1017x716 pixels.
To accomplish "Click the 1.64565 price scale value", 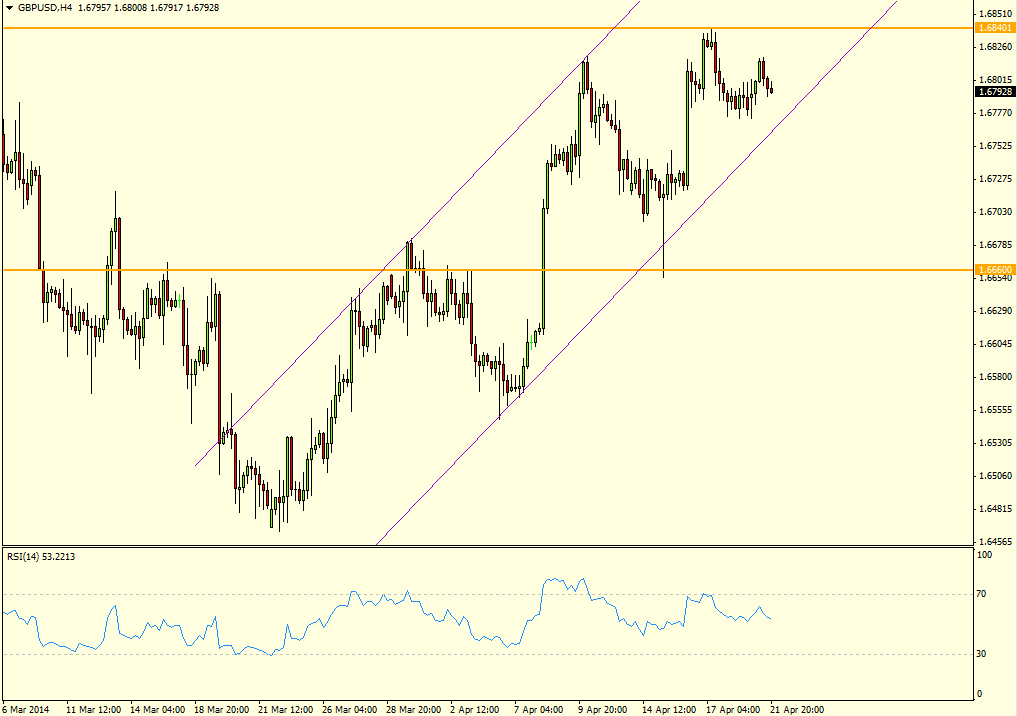I will tap(996, 541).
